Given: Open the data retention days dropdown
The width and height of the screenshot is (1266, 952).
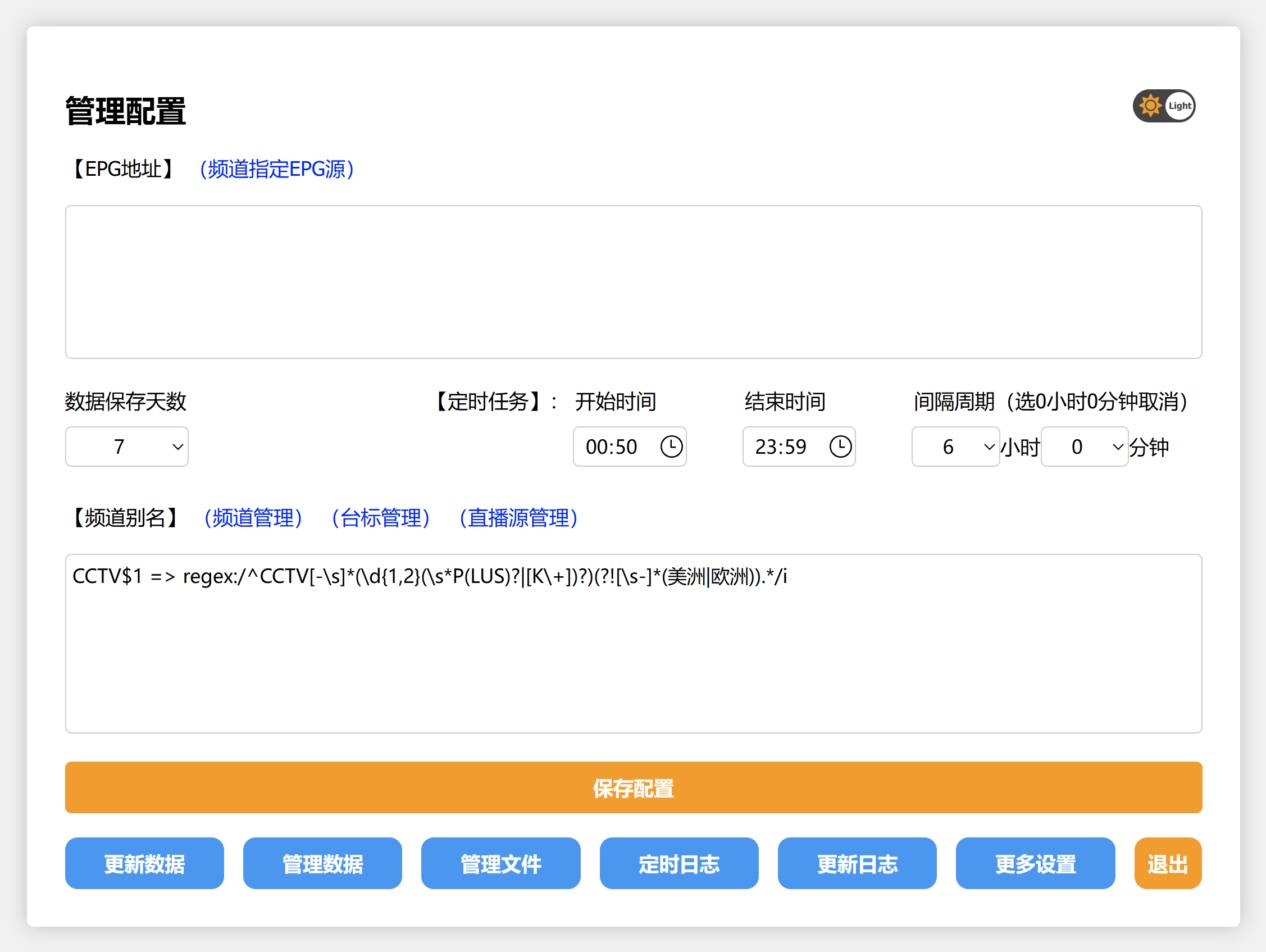Looking at the screenshot, I should point(126,447).
